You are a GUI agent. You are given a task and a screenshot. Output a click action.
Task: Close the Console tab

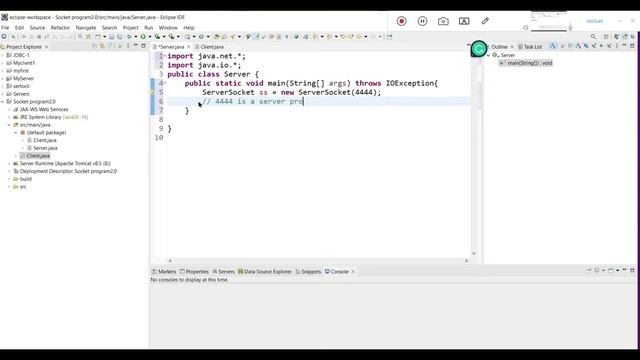tap(353, 271)
